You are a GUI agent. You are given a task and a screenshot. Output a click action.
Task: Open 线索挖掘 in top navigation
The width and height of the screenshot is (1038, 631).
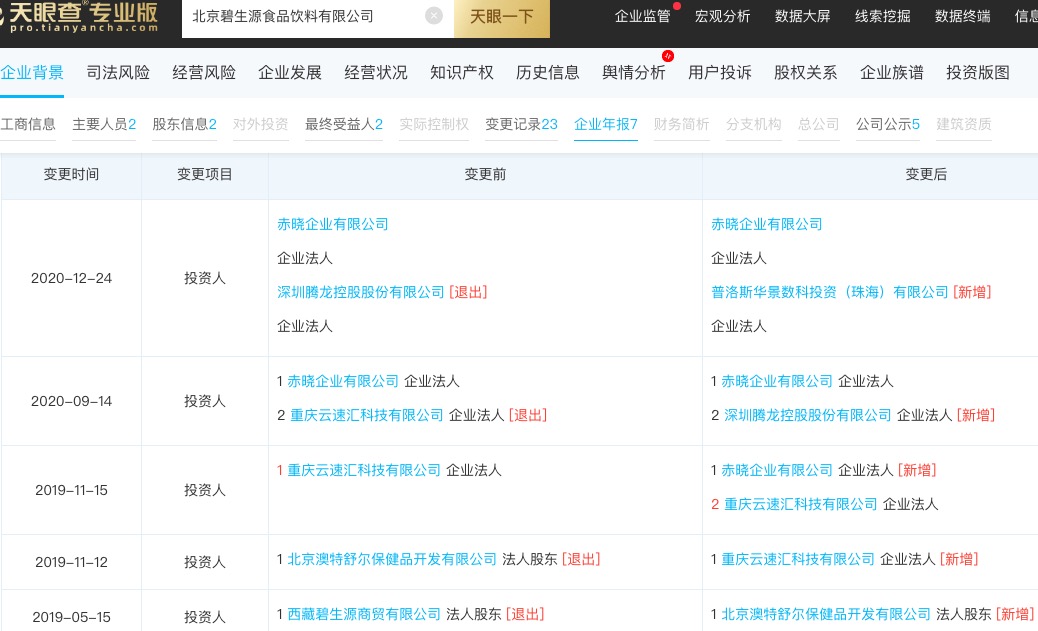click(x=882, y=17)
